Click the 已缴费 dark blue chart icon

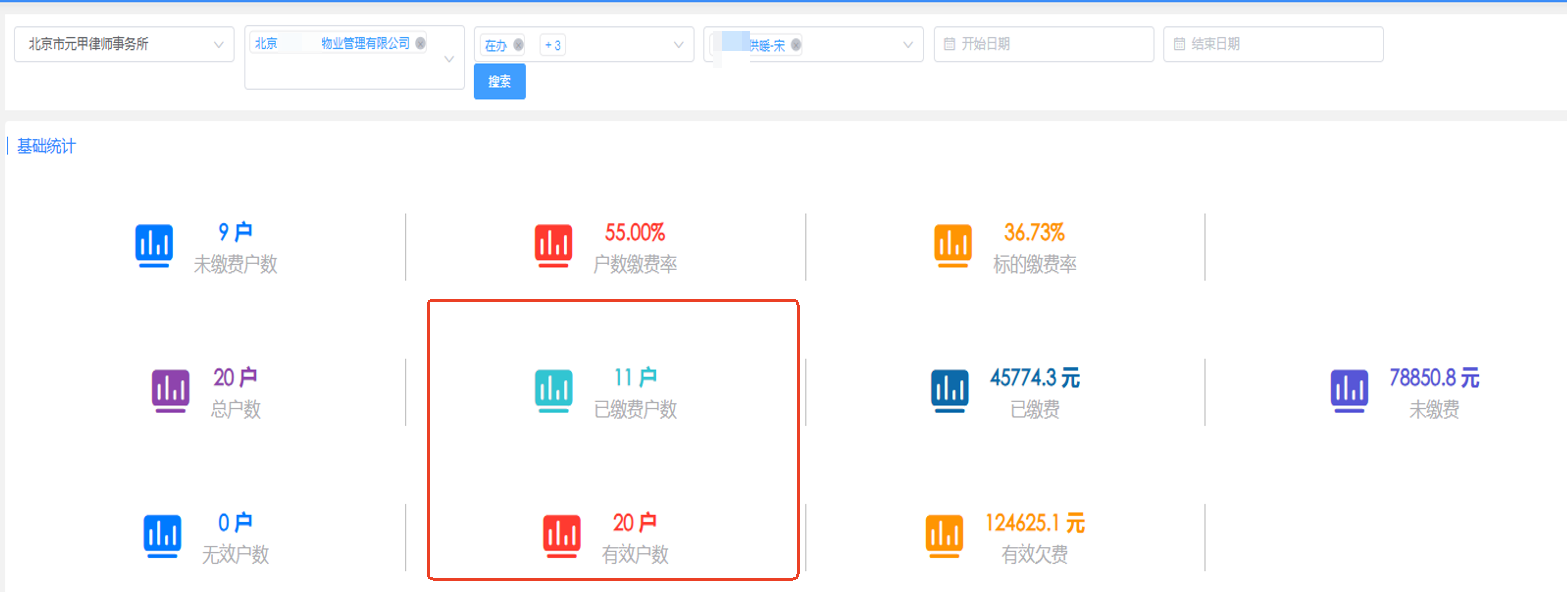pyautogui.click(x=950, y=391)
